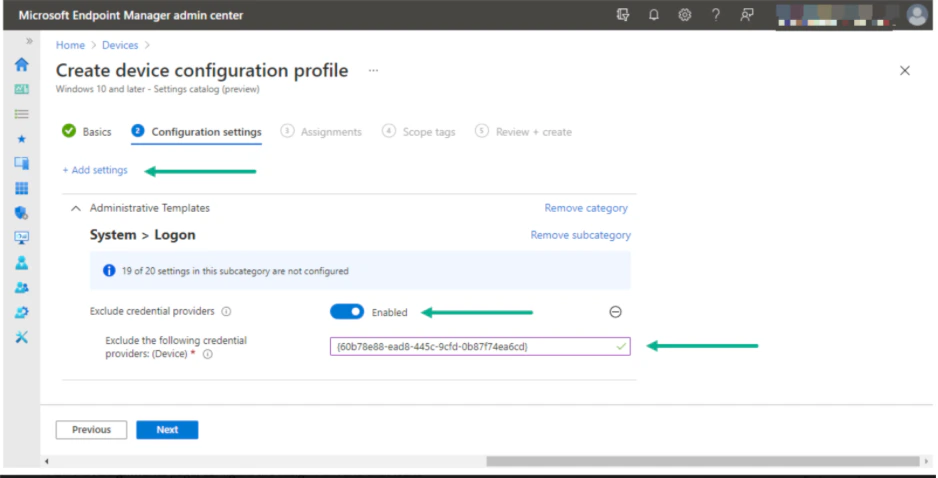Collapse the Administrative Templates category
Image resolution: width=938 pixels, height=478 pixels.
[76, 209]
